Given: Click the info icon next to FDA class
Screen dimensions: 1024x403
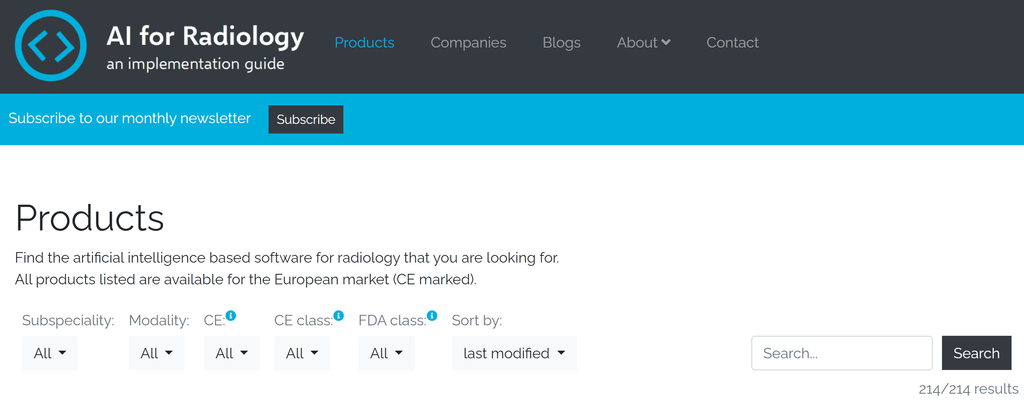Looking at the screenshot, I should pos(432,316).
